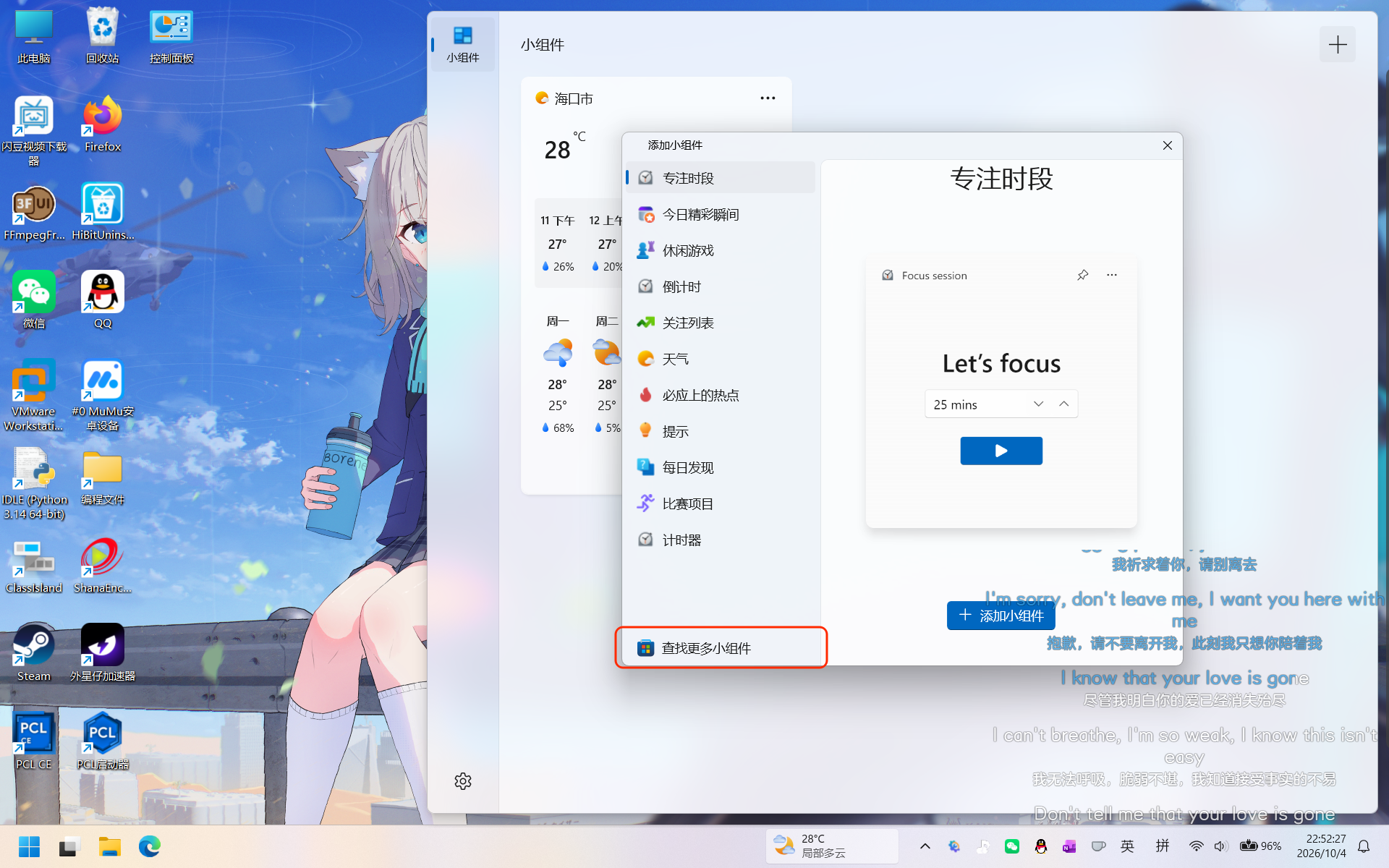This screenshot has width=1389, height=868.
Task: Choose 休闲游戏 widget entry
Action: coord(721,250)
